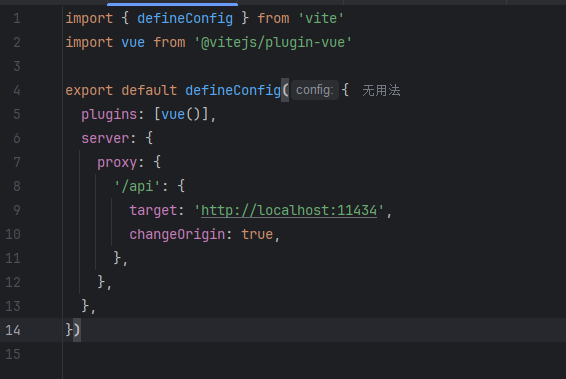Click the defineConfig call on line 4
This screenshot has width=566, height=379.
[233, 90]
